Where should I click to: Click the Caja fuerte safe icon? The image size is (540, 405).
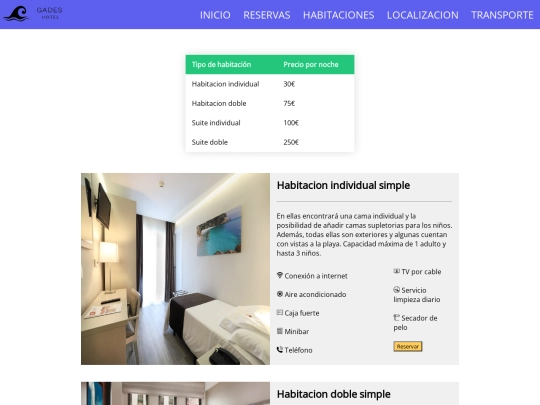280,312
